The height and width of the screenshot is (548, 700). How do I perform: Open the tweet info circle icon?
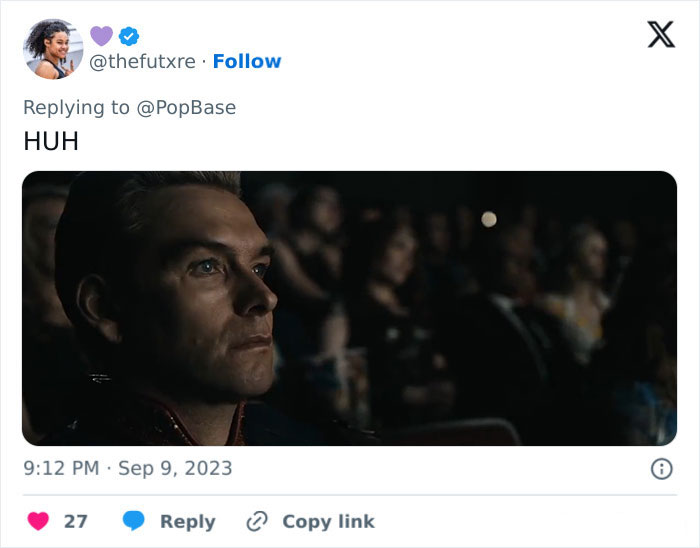[x=661, y=469]
